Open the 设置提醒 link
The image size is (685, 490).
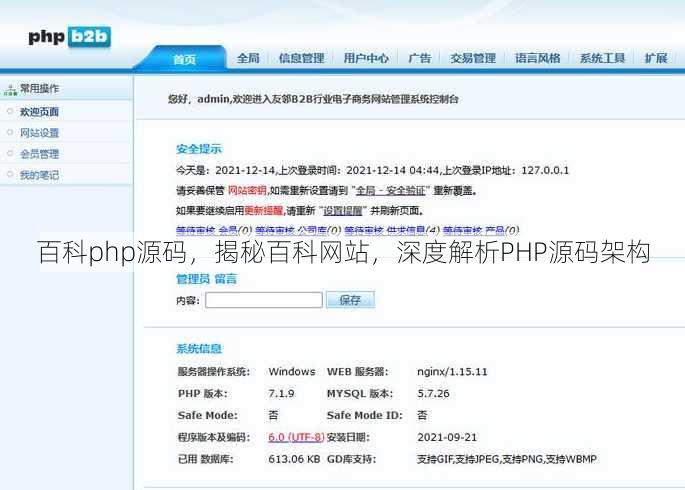click(x=343, y=210)
